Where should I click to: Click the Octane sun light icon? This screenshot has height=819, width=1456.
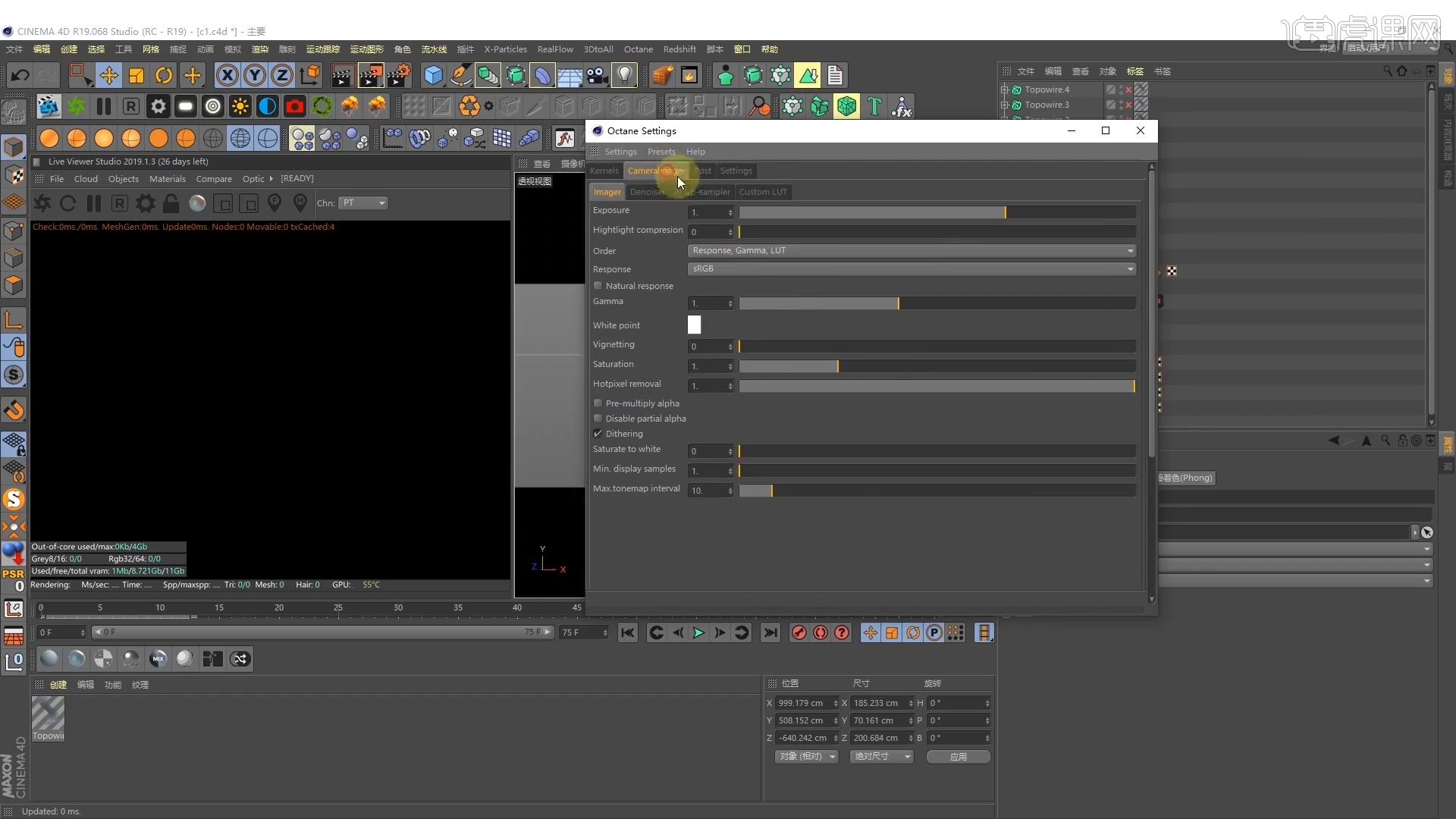point(240,106)
